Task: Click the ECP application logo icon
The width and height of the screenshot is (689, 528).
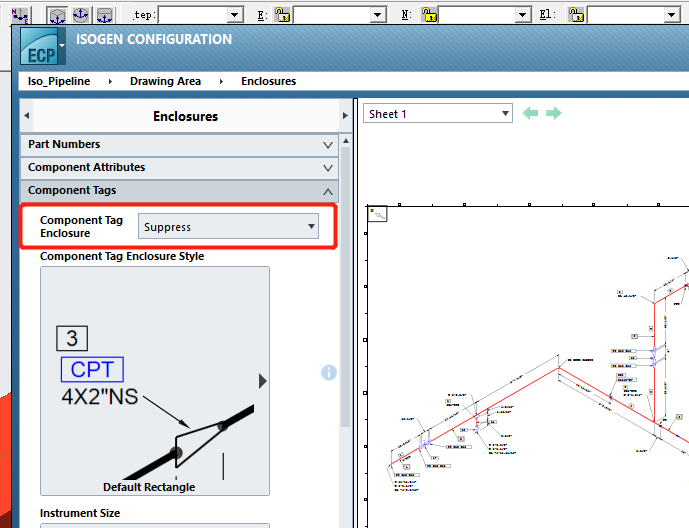Action: (x=39, y=47)
